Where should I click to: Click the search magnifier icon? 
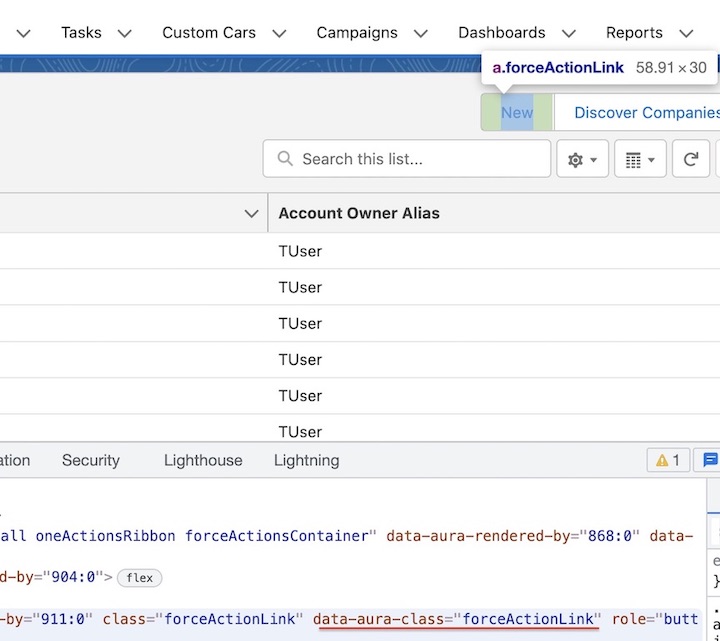tap(286, 159)
